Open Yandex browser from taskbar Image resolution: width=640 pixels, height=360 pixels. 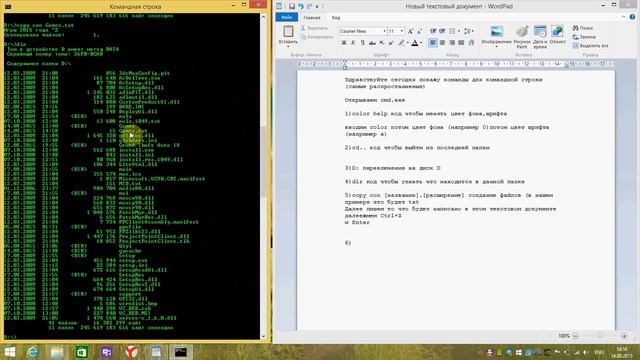131,352
